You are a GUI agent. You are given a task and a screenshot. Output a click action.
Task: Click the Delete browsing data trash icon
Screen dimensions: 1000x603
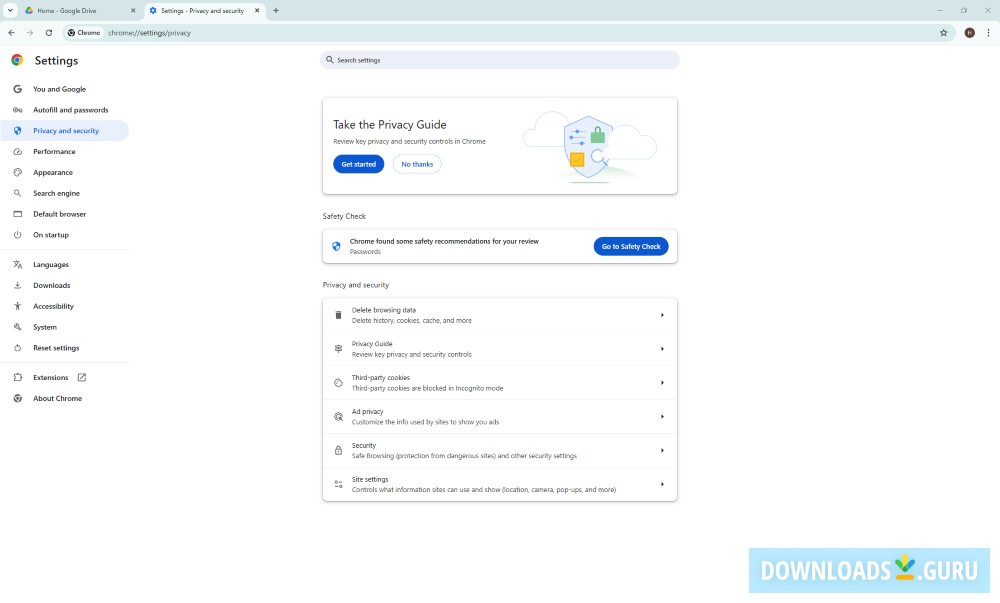337,314
